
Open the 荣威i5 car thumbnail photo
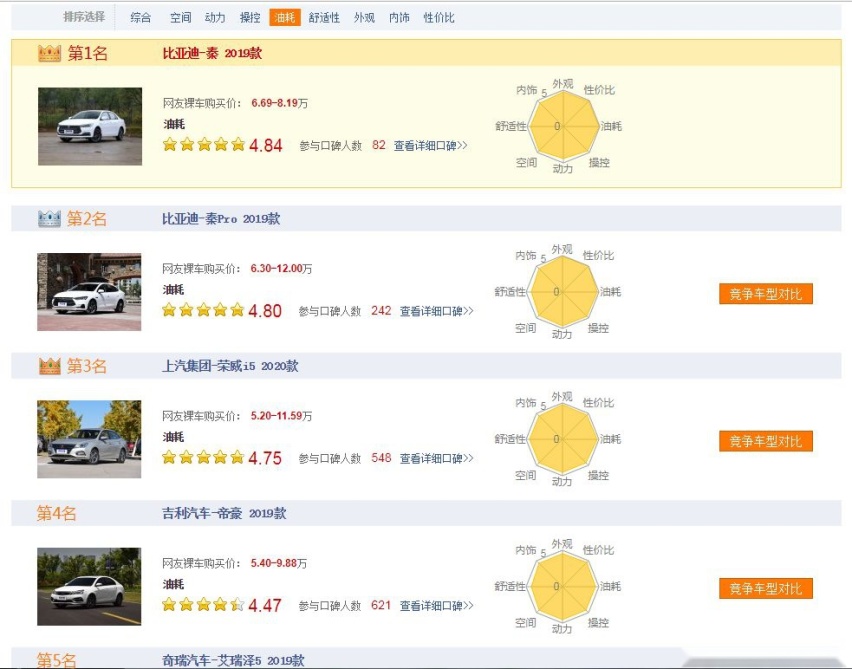89,439
